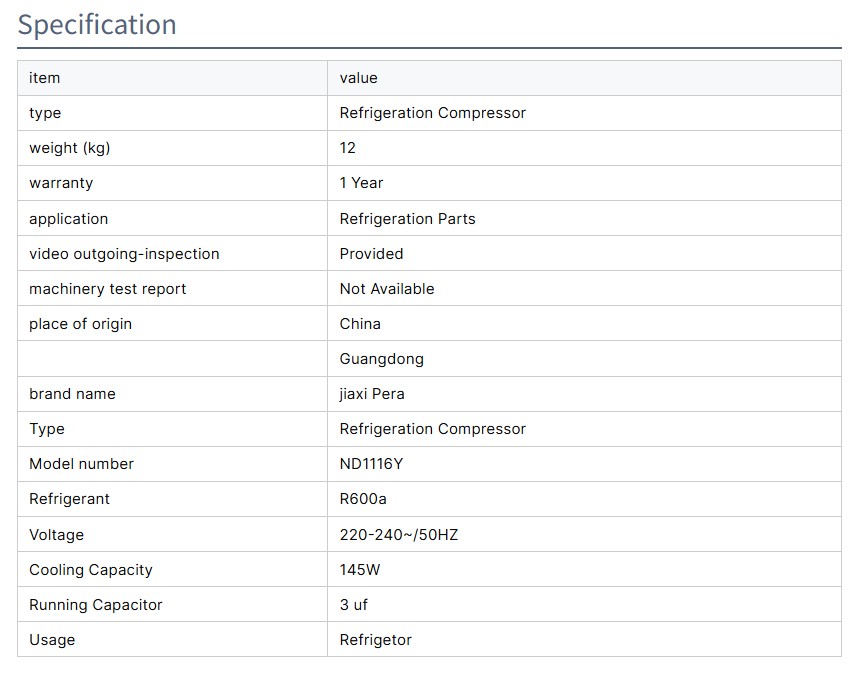Click the Running Capacitor label
Viewport: 857px width, 673px height.
click(95, 605)
